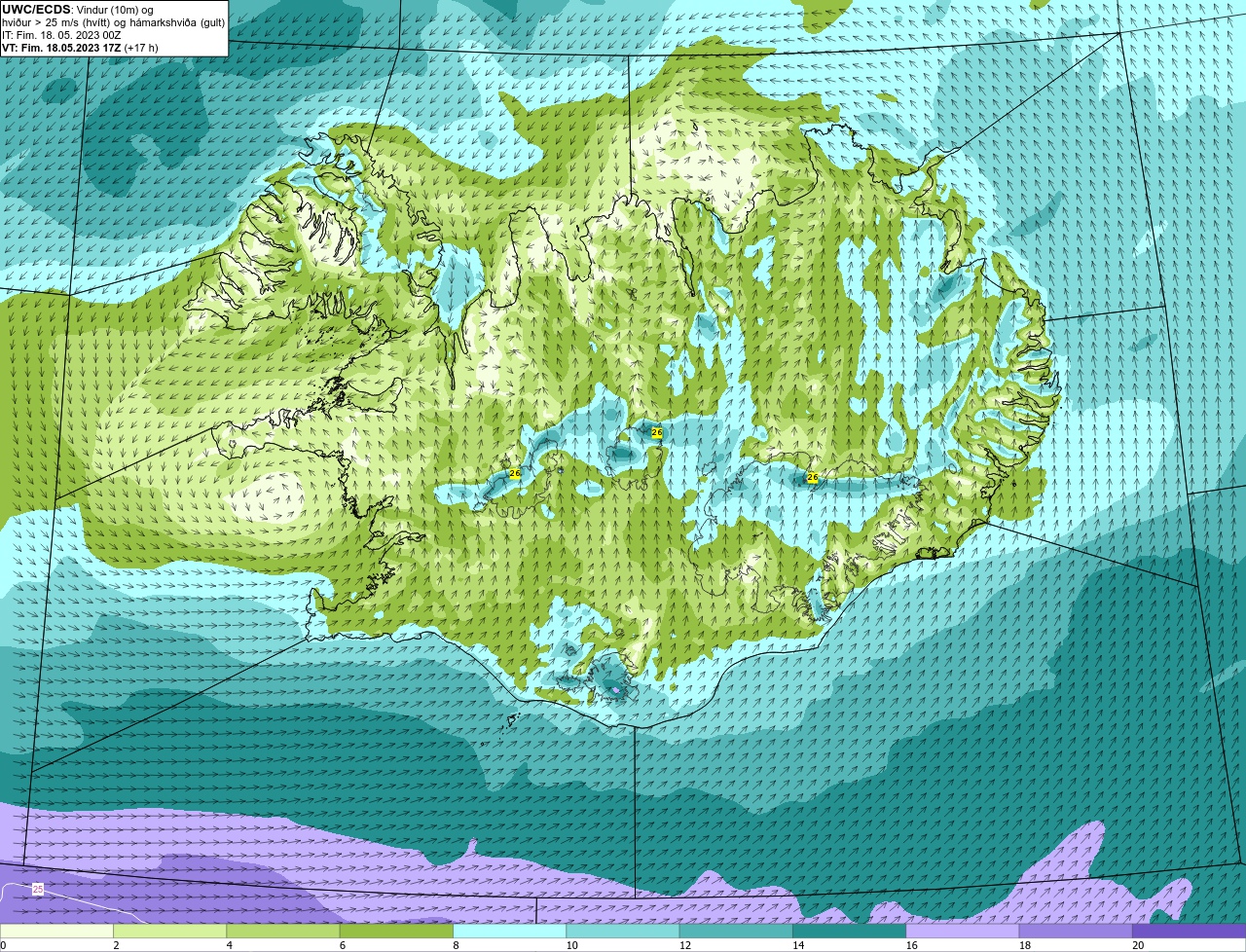The height and width of the screenshot is (952, 1246).
Task: Click the pale yellow 0–2 m/s legend swatch
Action: tap(56, 932)
